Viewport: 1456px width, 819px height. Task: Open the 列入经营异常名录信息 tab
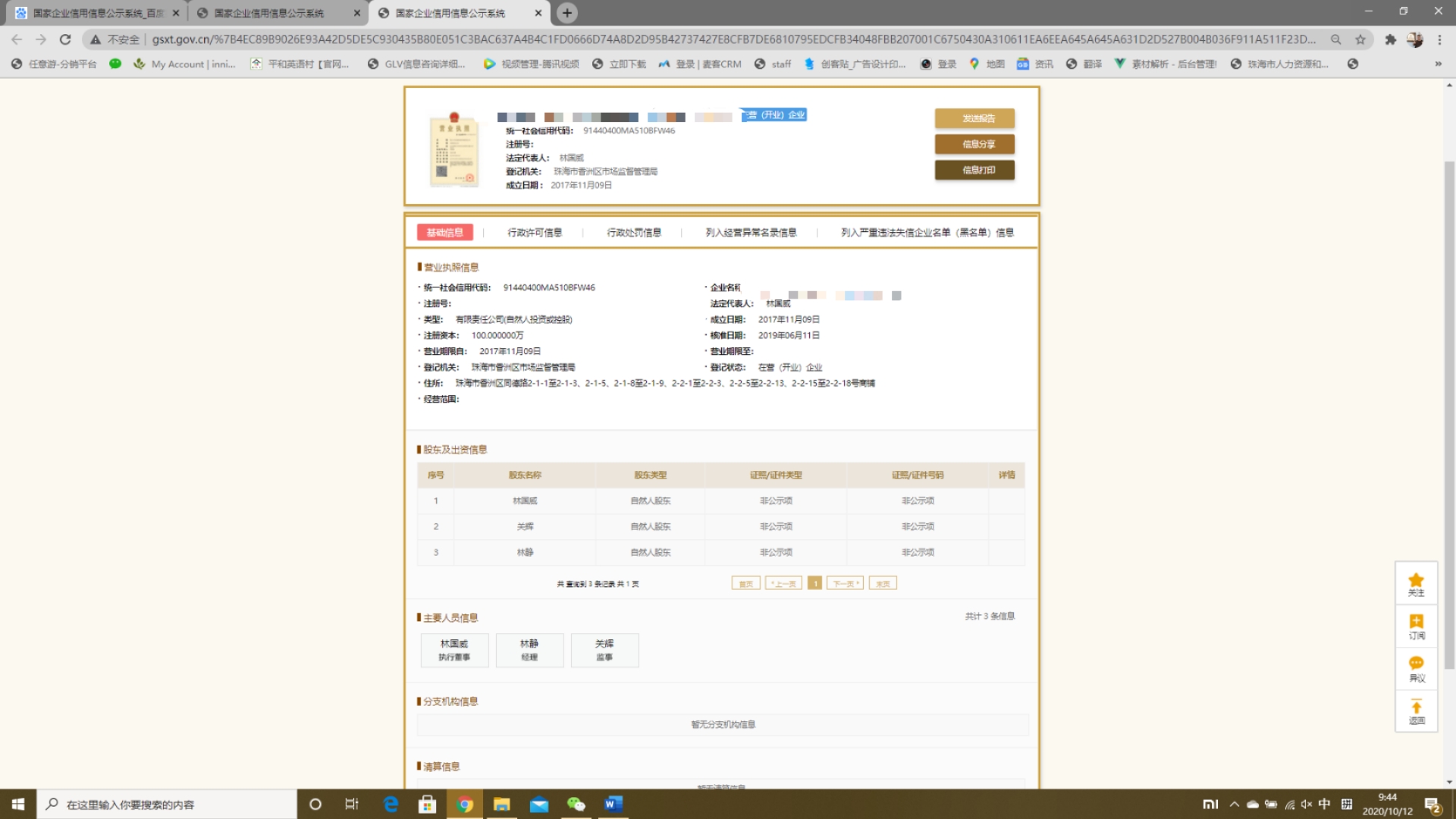[751, 232]
